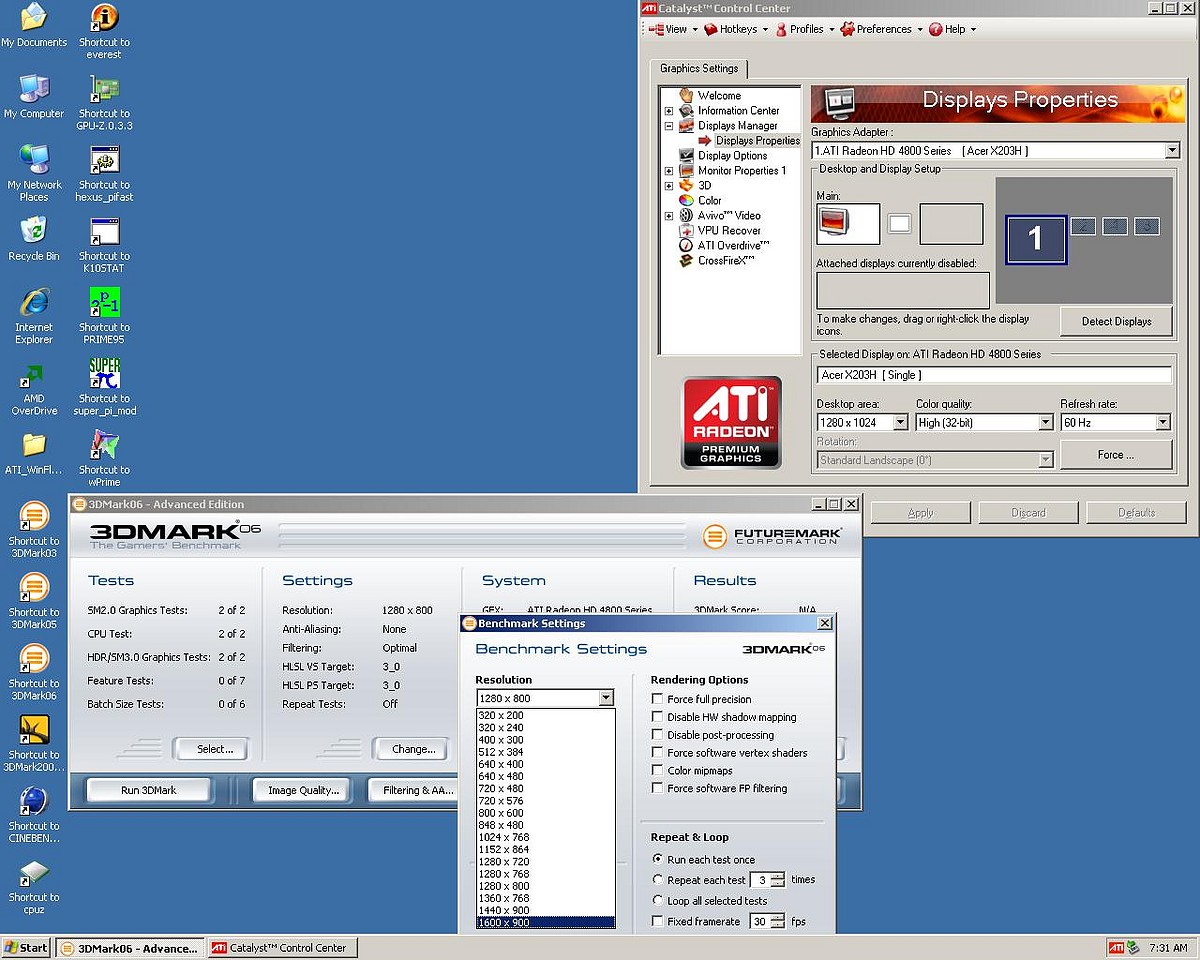The width and height of the screenshot is (1200, 960).
Task: Check Disable HW shadow mapping
Action: pos(657,717)
